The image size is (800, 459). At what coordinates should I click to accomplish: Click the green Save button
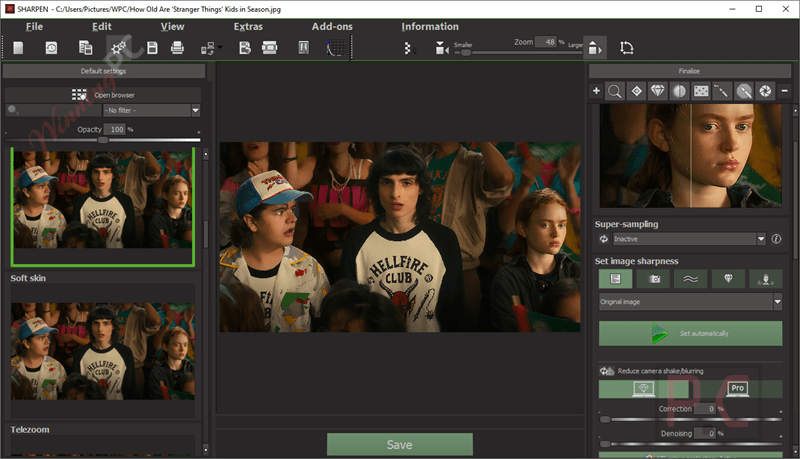[x=399, y=445]
